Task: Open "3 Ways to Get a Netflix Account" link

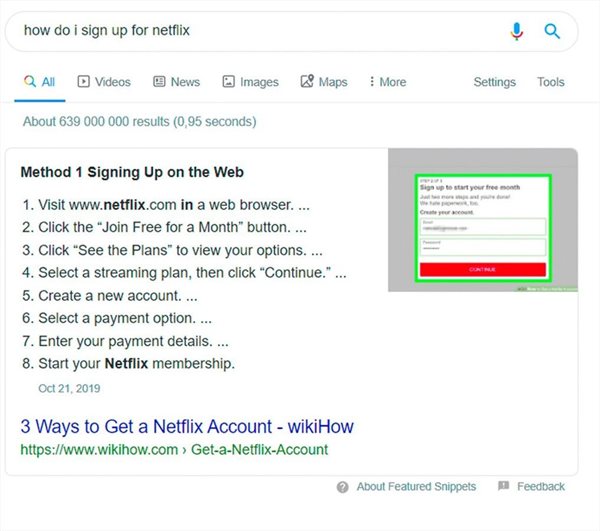Action: (x=187, y=426)
